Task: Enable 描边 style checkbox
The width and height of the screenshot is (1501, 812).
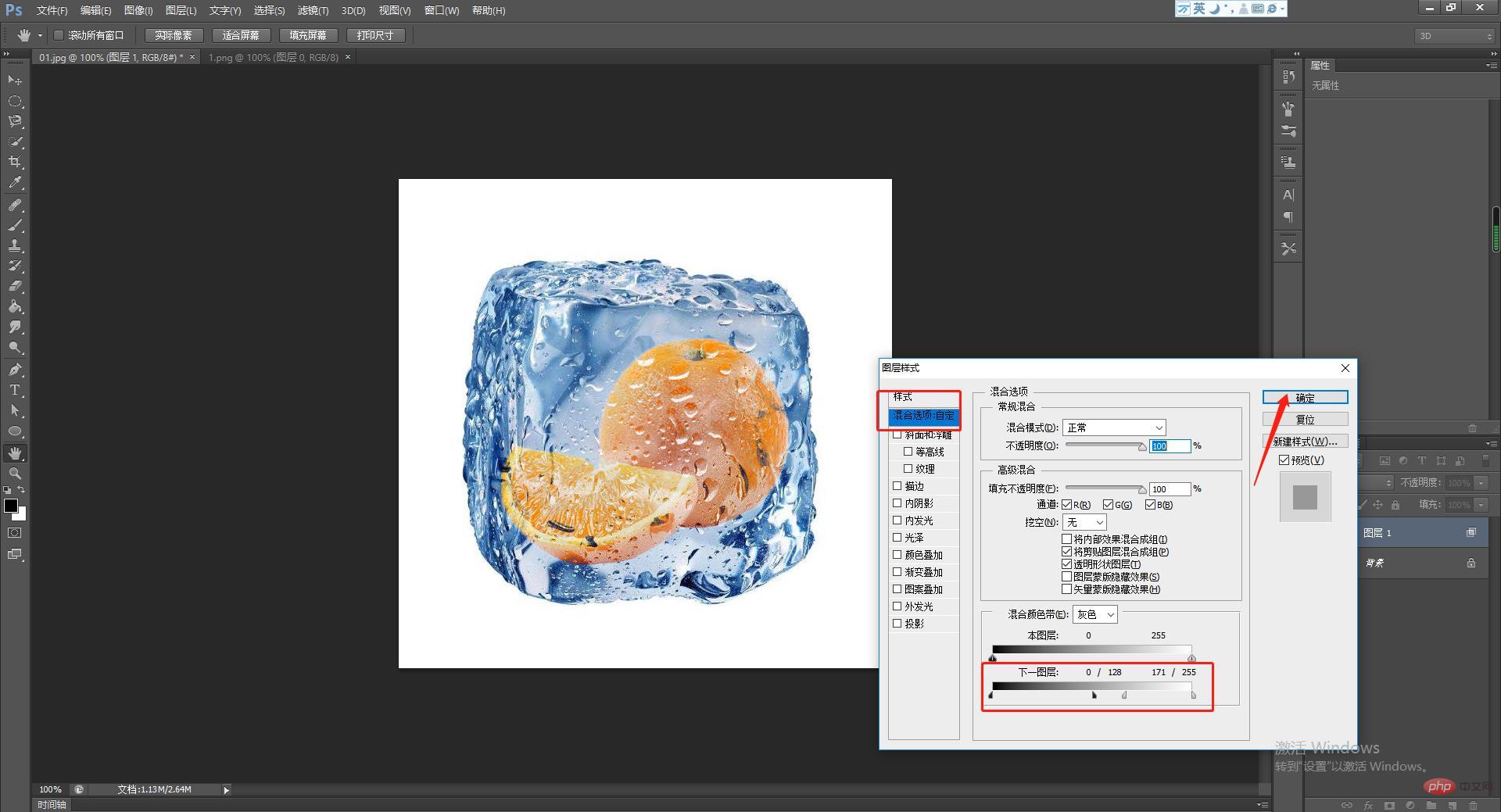Action: (x=897, y=486)
